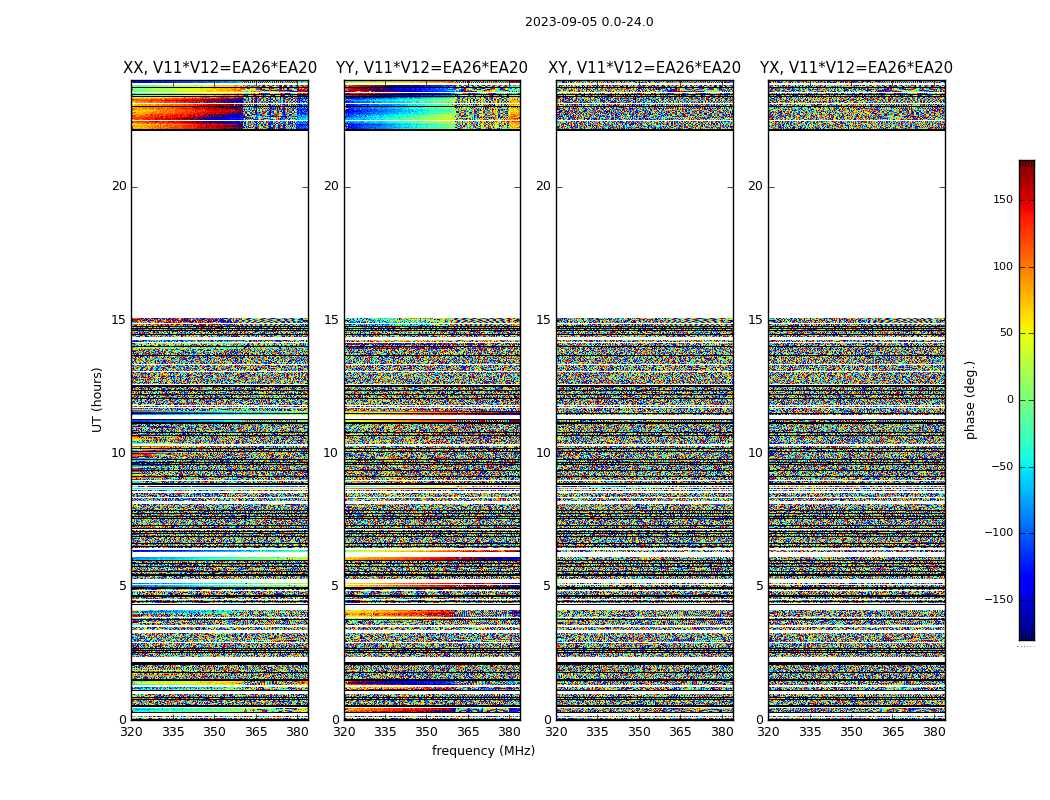Click the 5 hour tick of YX panel
This screenshot has width=1050, height=800.
click(759, 586)
